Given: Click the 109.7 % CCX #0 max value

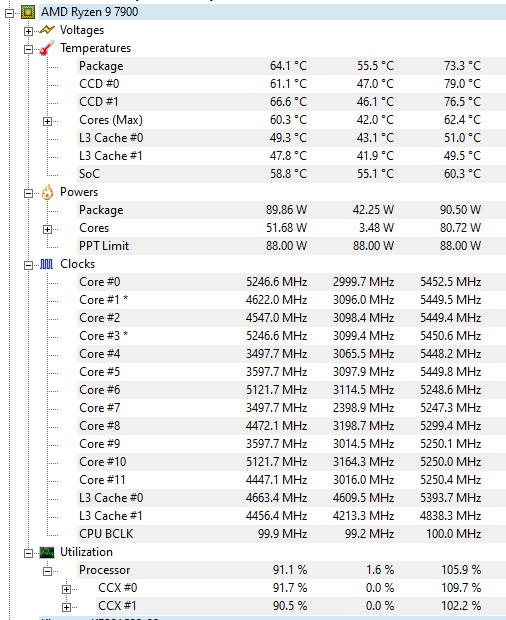Looking at the screenshot, I should pos(461,588).
